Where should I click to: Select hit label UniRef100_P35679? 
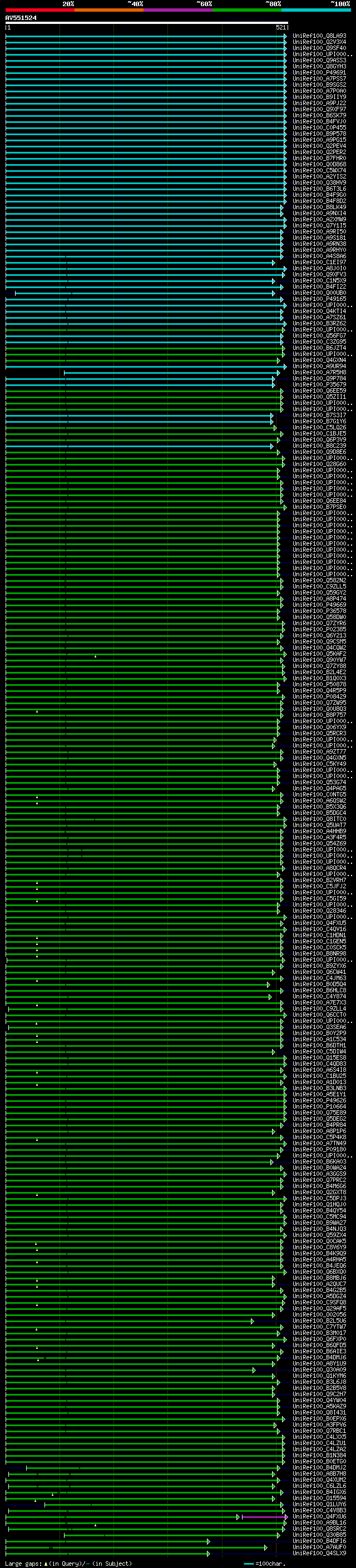coord(319,385)
